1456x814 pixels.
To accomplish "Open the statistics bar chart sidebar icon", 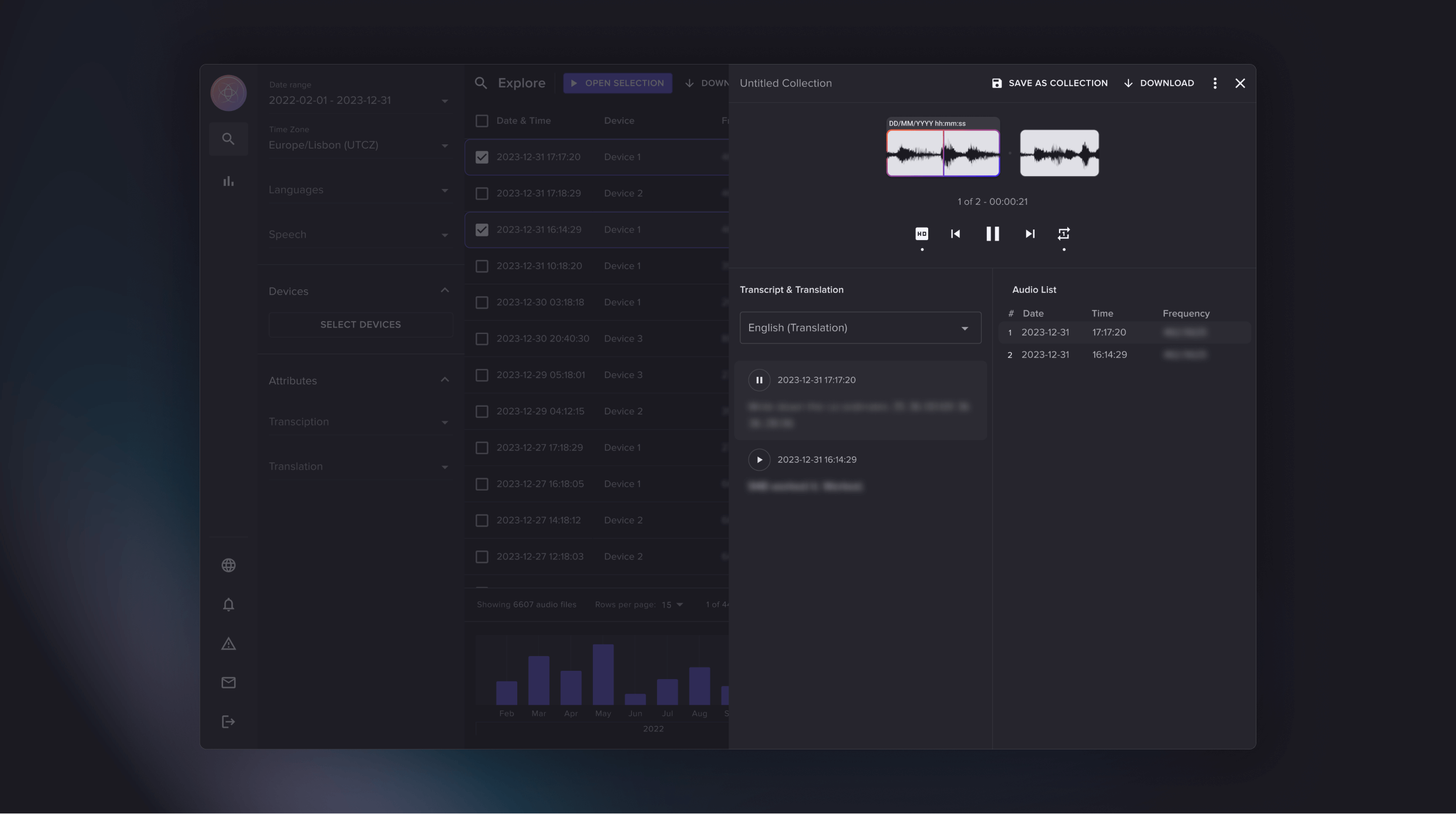I will (x=228, y=181).
